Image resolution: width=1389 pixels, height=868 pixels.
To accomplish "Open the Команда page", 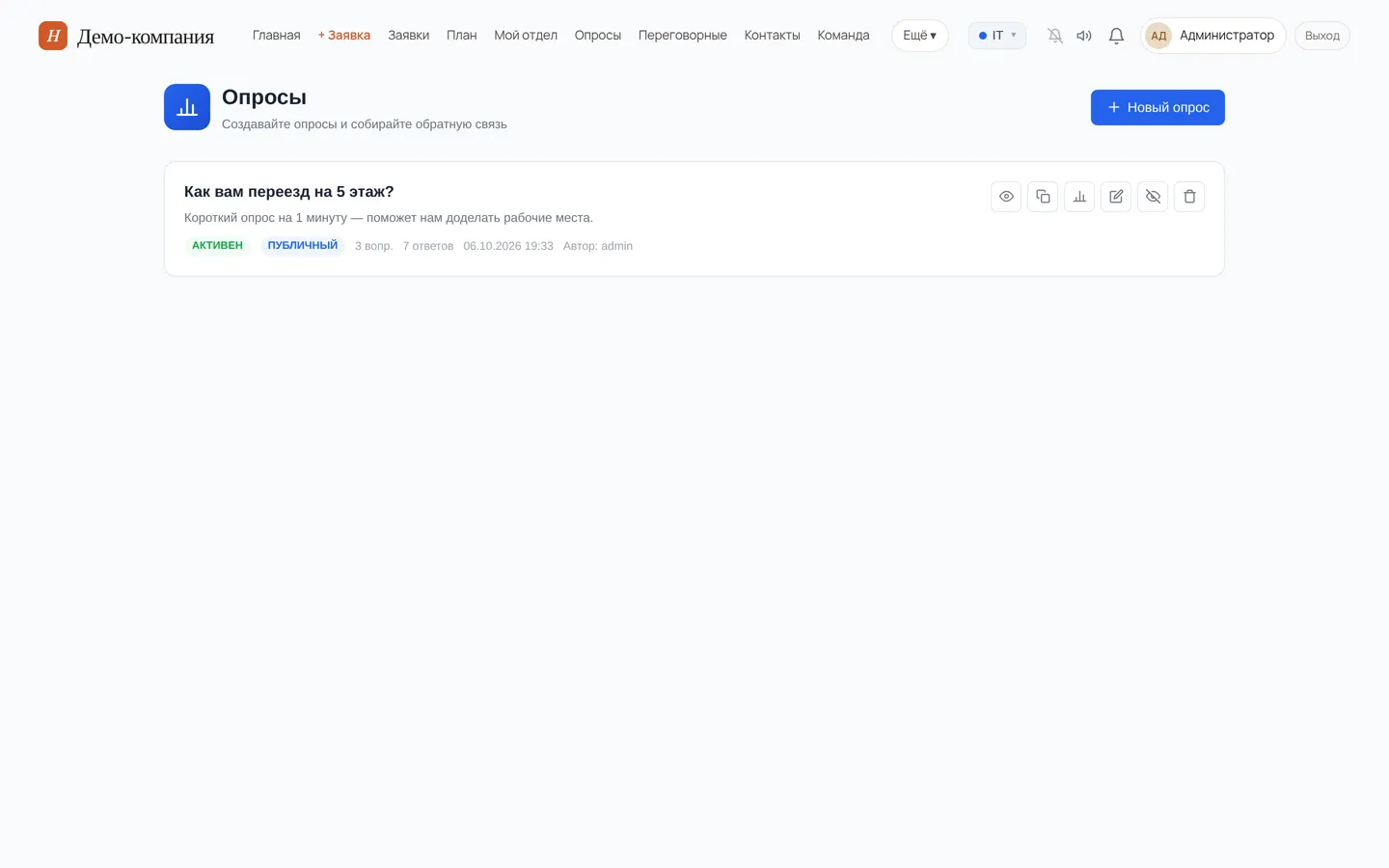I will click(843, 36).
